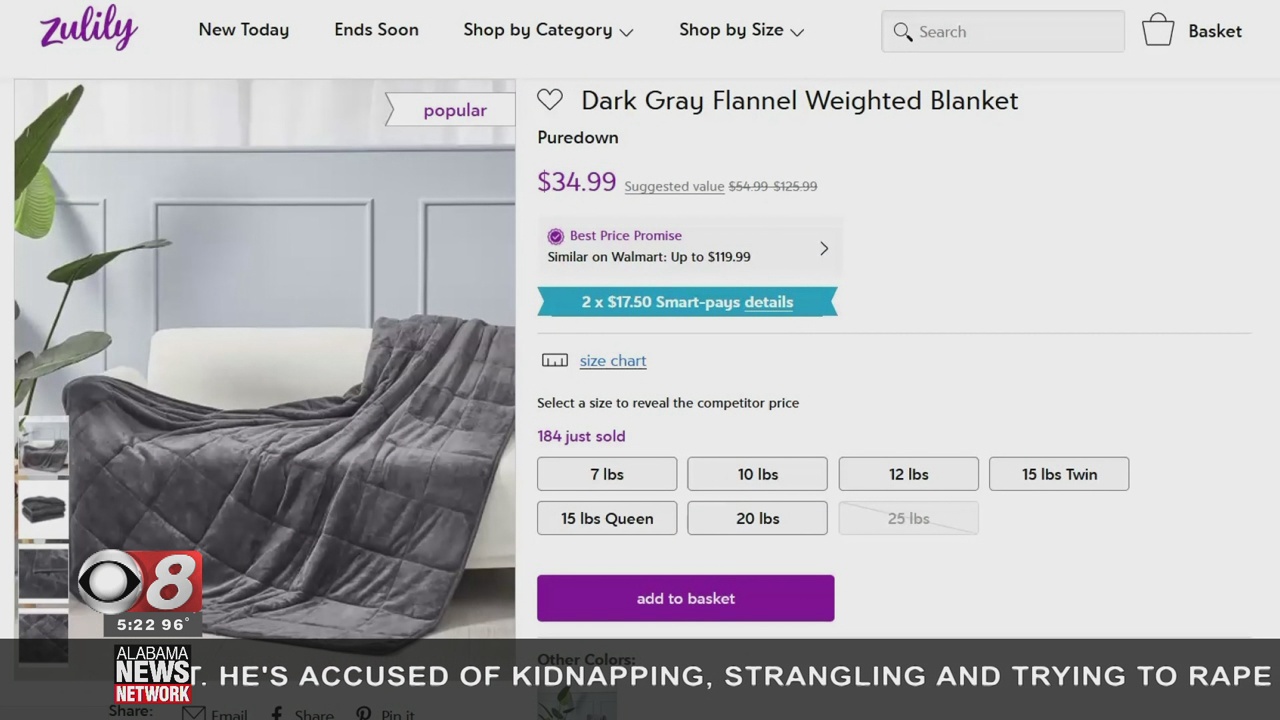Choose the 15 lbs Queen size
Viewport: 1280px width, 720px height.
coord(607,518)
